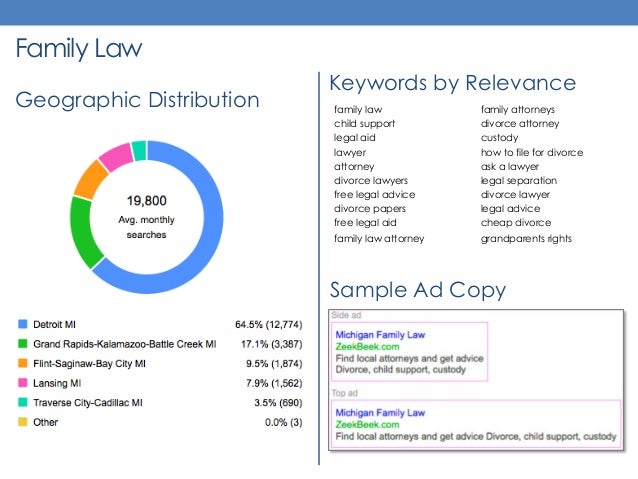Click keyword 'divorce papers'
The width and height of the screenshot is (638, 479).
(370, 209)
